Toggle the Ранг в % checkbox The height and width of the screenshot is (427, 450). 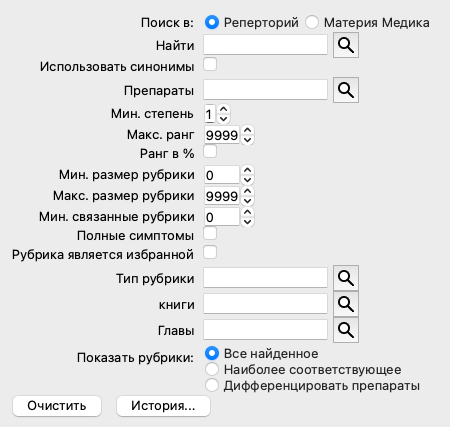click(210, 151)
